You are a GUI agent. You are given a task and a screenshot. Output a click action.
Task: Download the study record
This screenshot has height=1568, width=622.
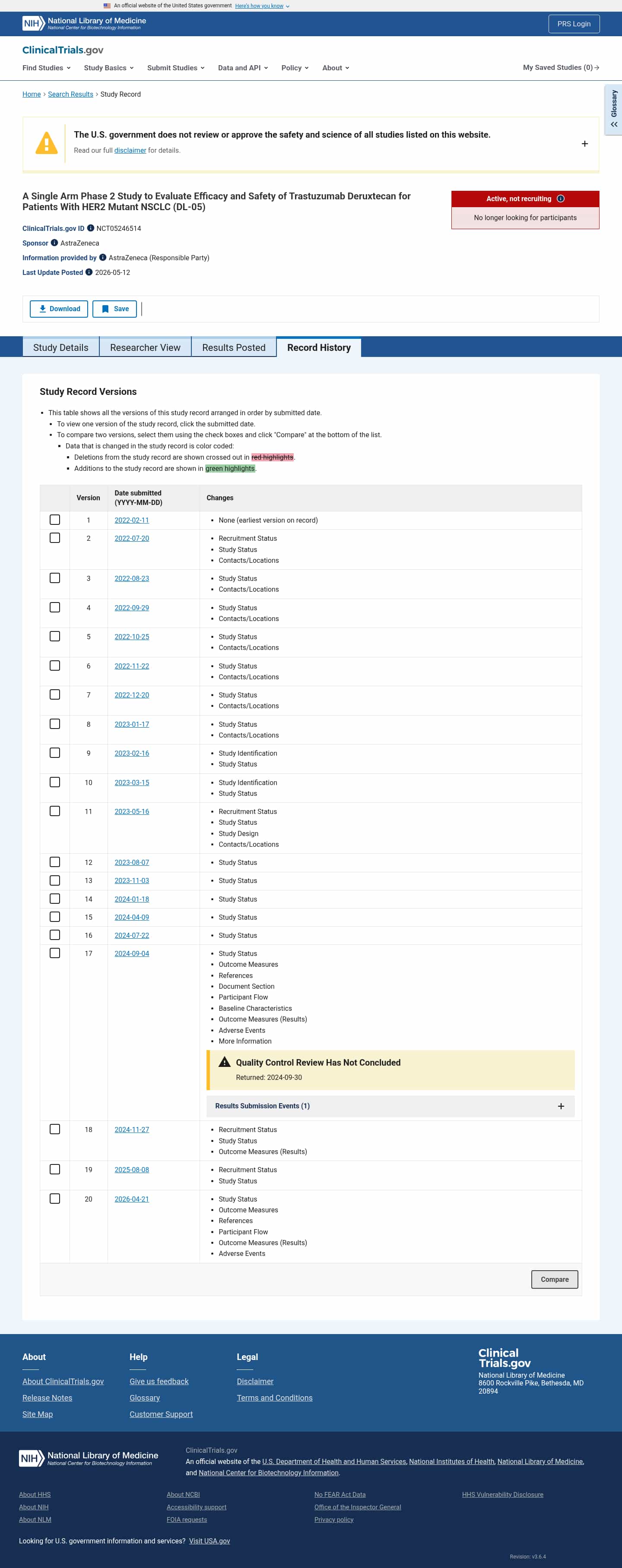click(59, 309)
